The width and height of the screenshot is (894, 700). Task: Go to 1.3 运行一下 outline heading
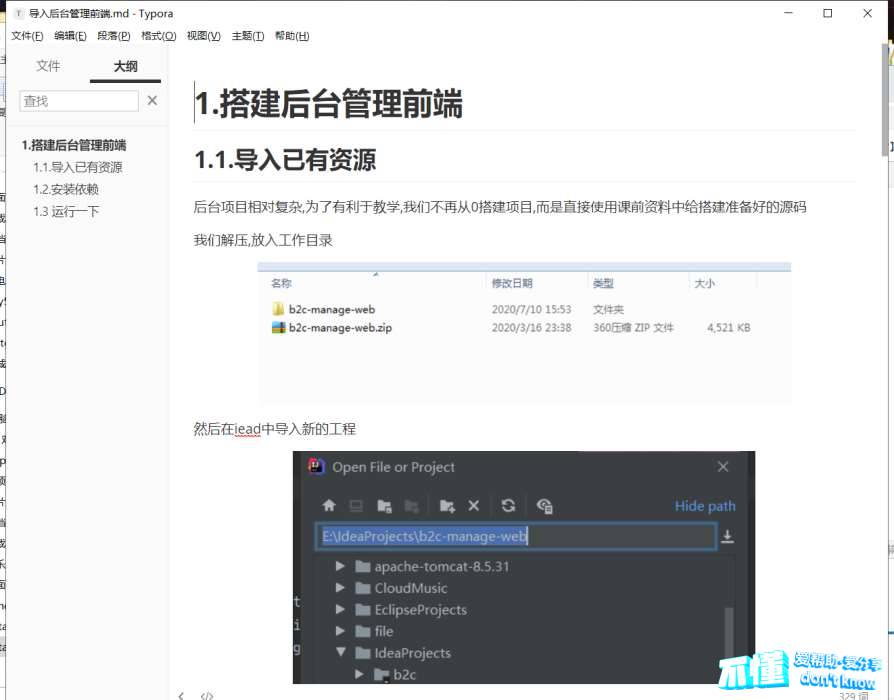(x=66, y=211)
